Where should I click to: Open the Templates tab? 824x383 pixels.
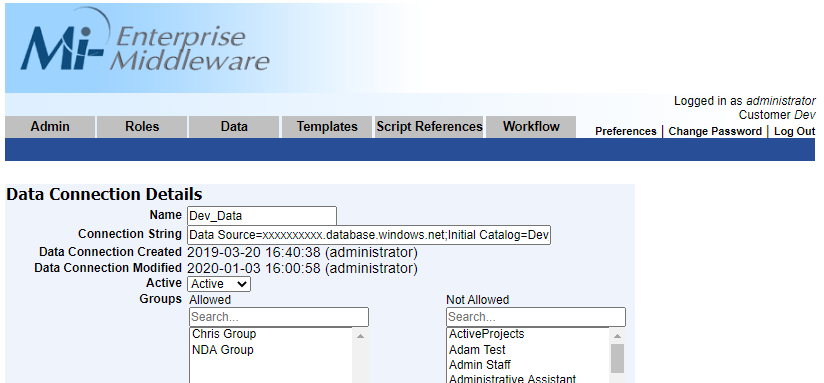point(327,127)
